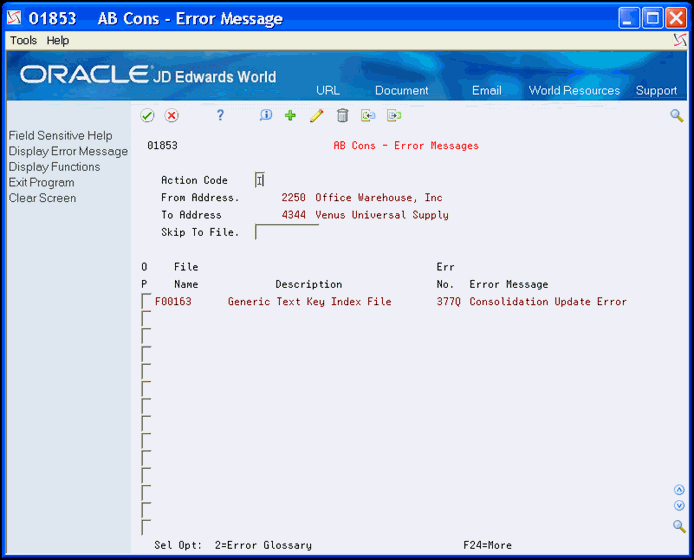Open the Email banner link
The width and height of the screenshot is (694, 560).
click(x=486, y=90)
